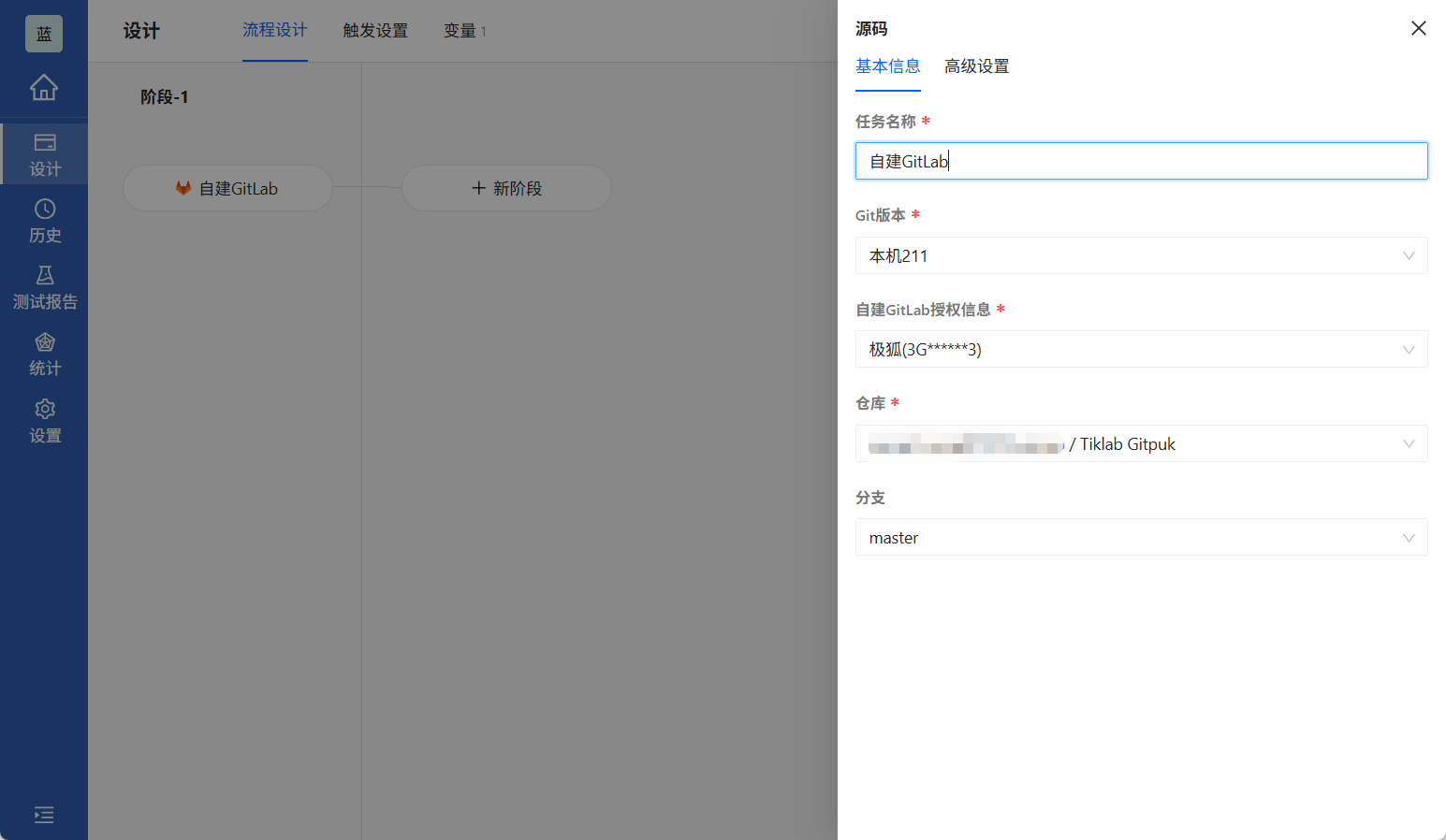
Task: Click inside the 任务名称 input field
Action: [1141, 161]
